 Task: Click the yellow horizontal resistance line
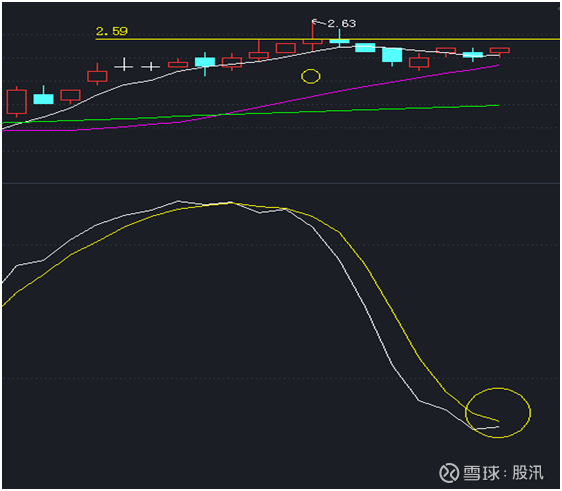click(x=328, y=39)
